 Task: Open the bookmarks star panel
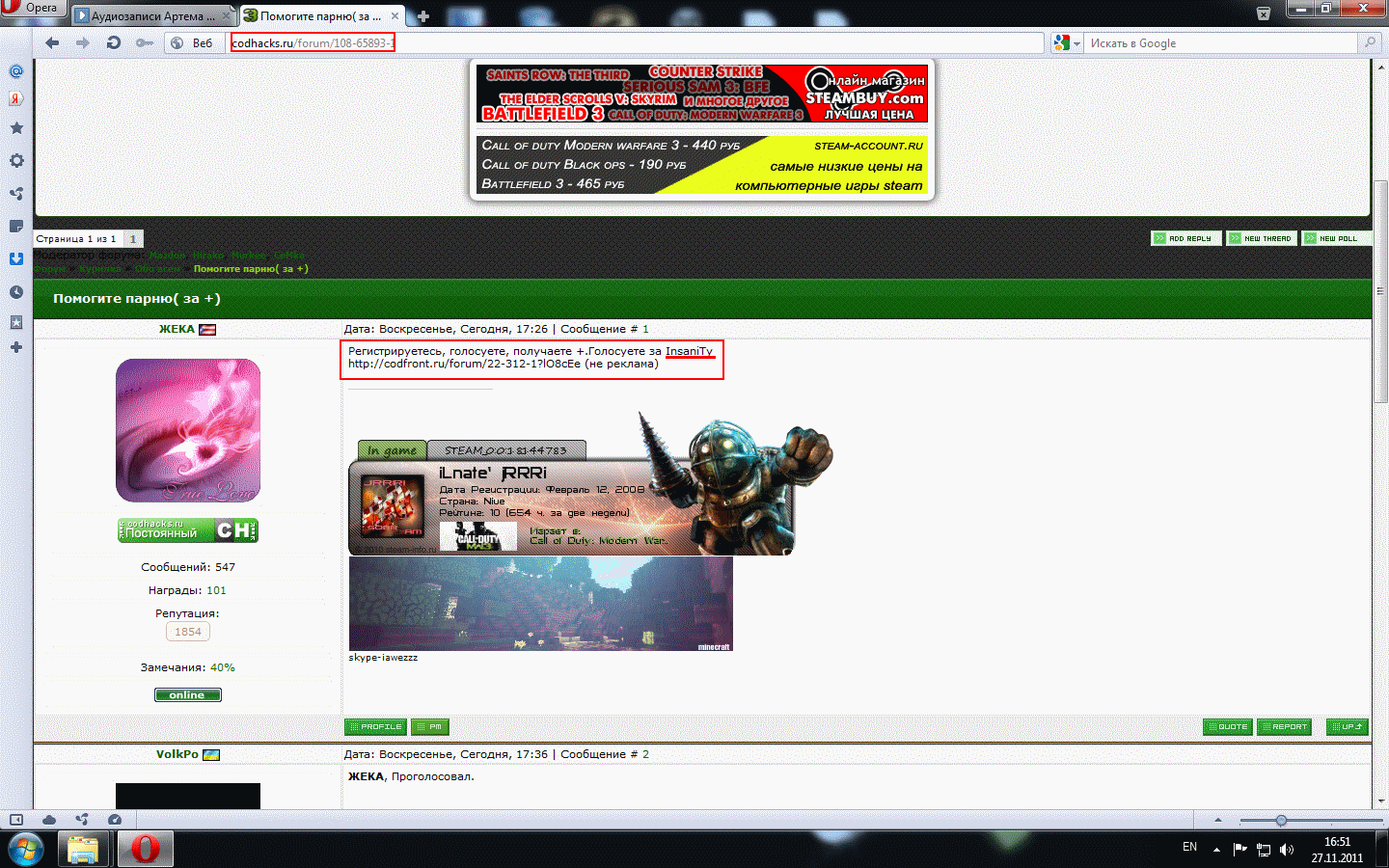(16, 128)
